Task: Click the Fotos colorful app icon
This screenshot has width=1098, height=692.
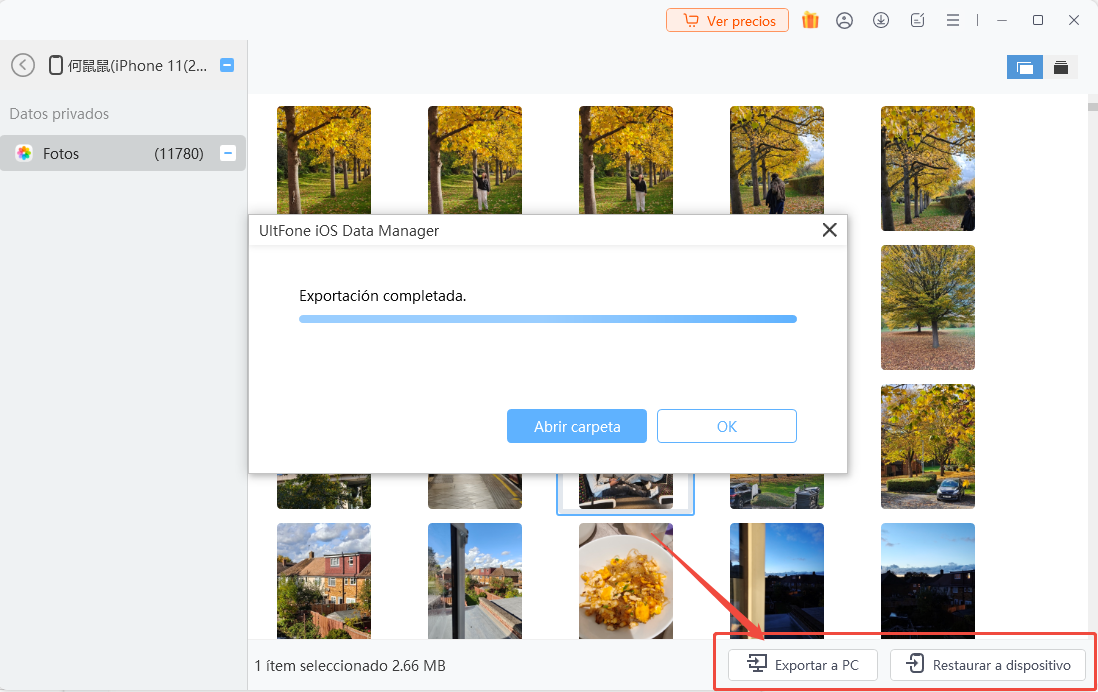Action: point(25,153)
